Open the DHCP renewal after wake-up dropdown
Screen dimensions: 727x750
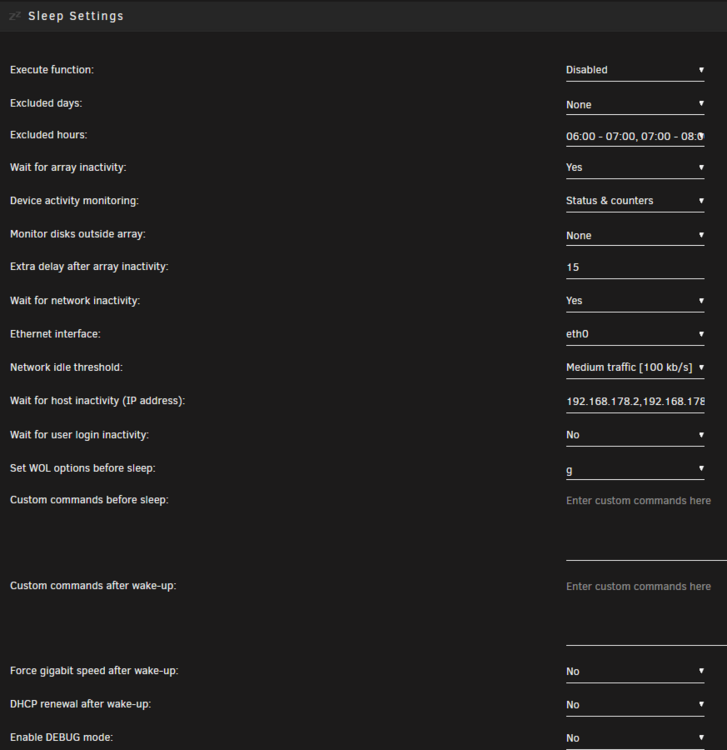coord(635,705)
